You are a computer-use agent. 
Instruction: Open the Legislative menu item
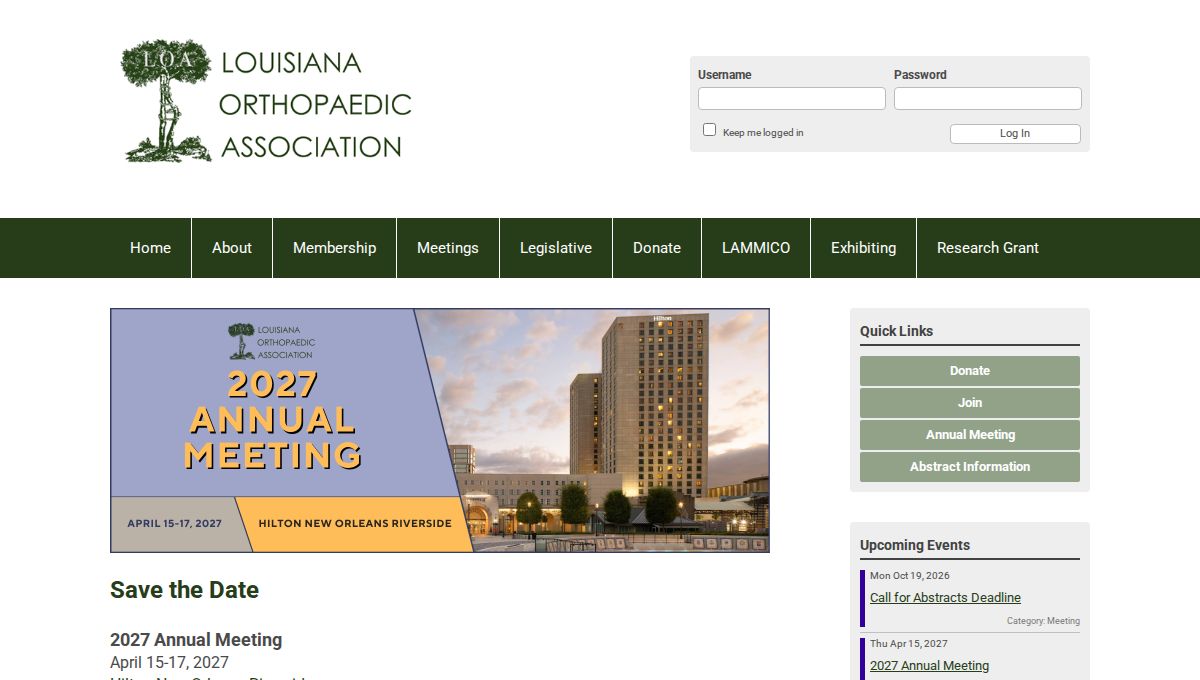click(556, 248)
